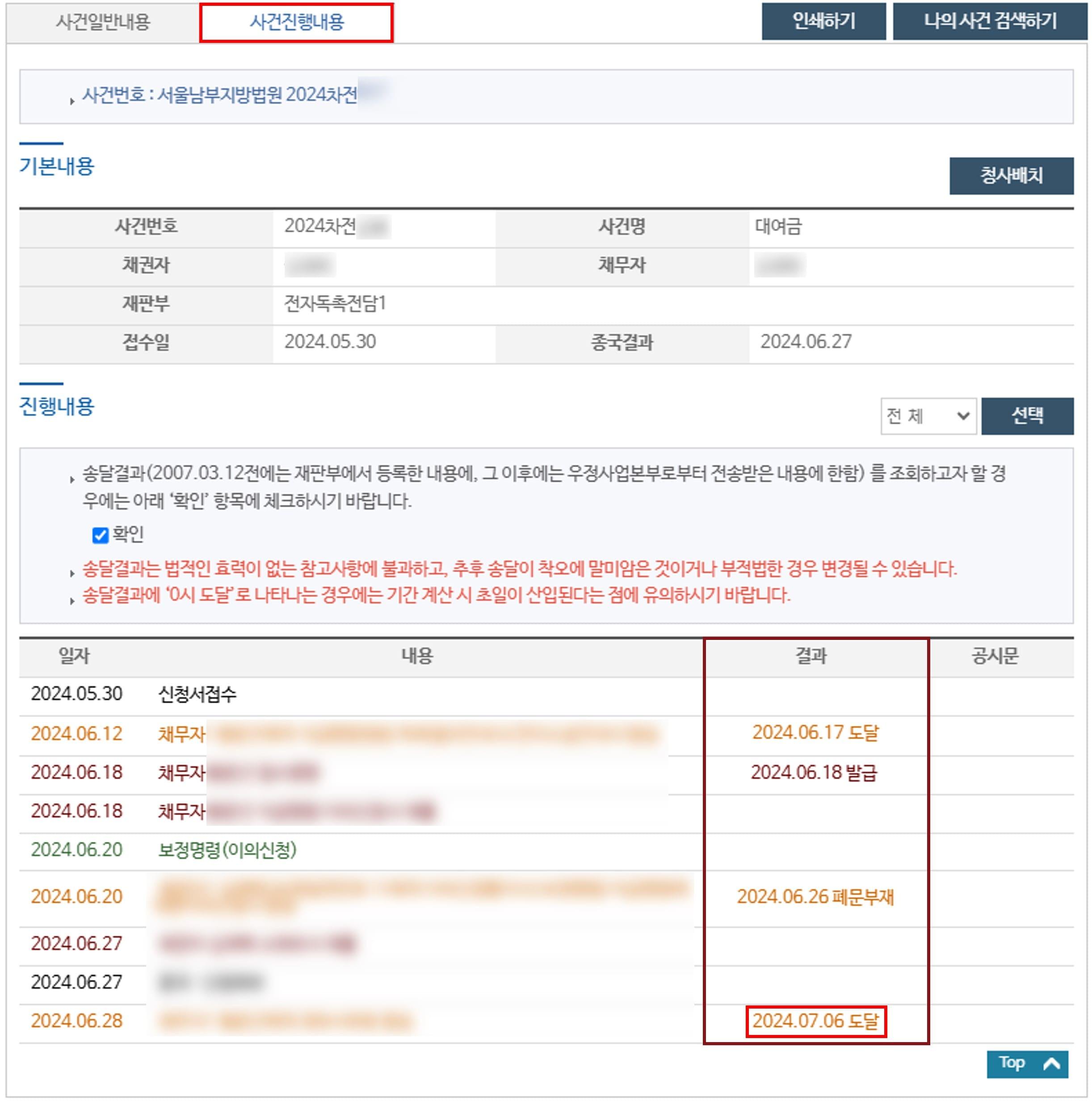Click the 결과 column header
The width and height of the screenshot is (1092, 1106).
tap(811, 656)
